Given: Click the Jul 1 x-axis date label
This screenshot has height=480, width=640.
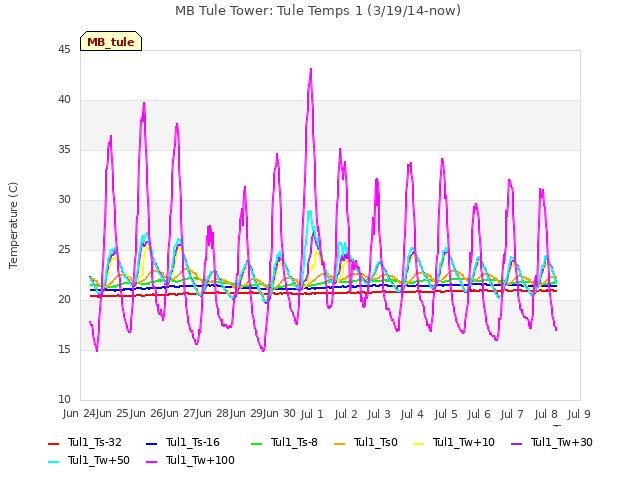Looking at the screenshot, I should (312, 414).
